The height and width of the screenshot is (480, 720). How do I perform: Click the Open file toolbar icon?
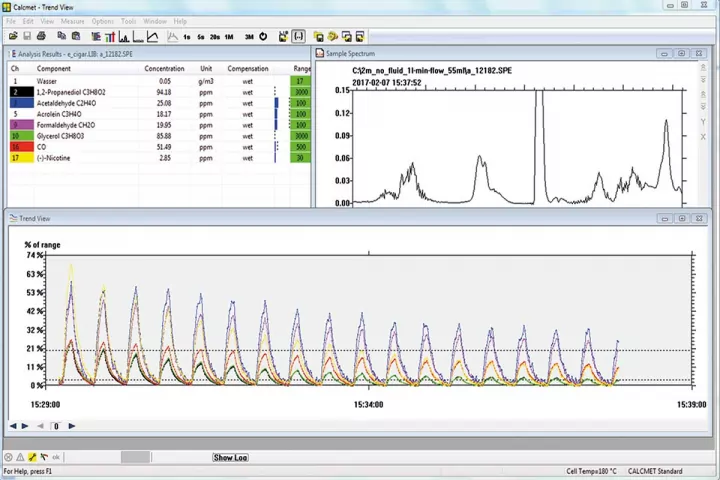(x=12, y=37)
